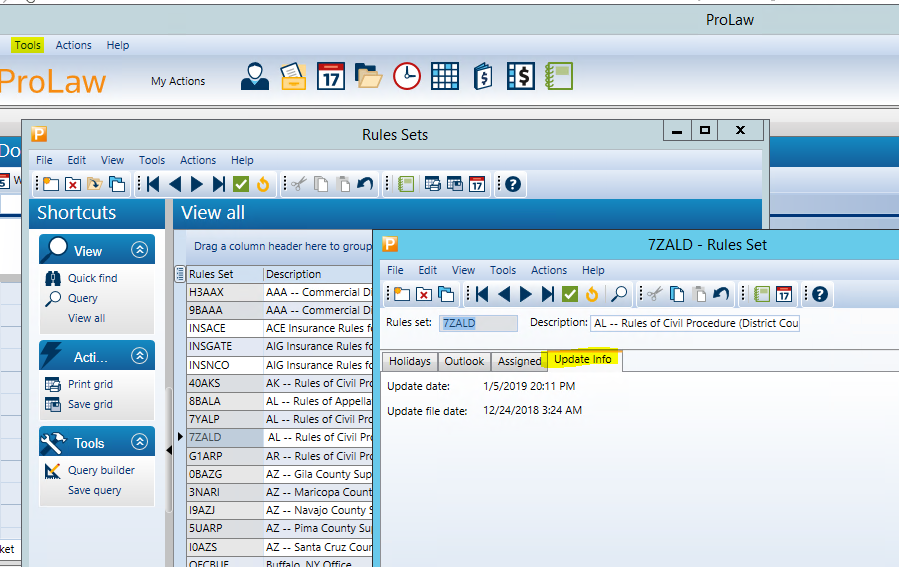Click Copy icon in 7ZALD window toolbar

tap(677, 294)
